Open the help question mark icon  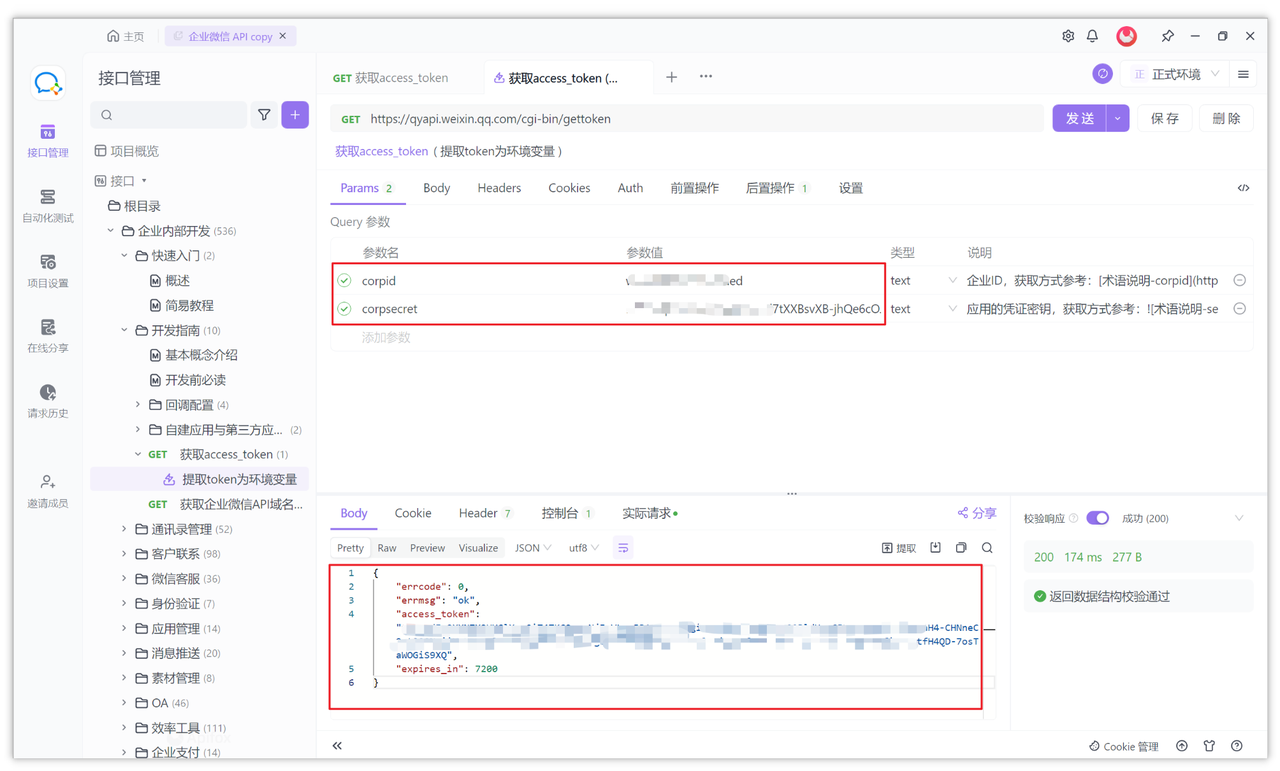pyautogui.click(x=1237, y=746)
